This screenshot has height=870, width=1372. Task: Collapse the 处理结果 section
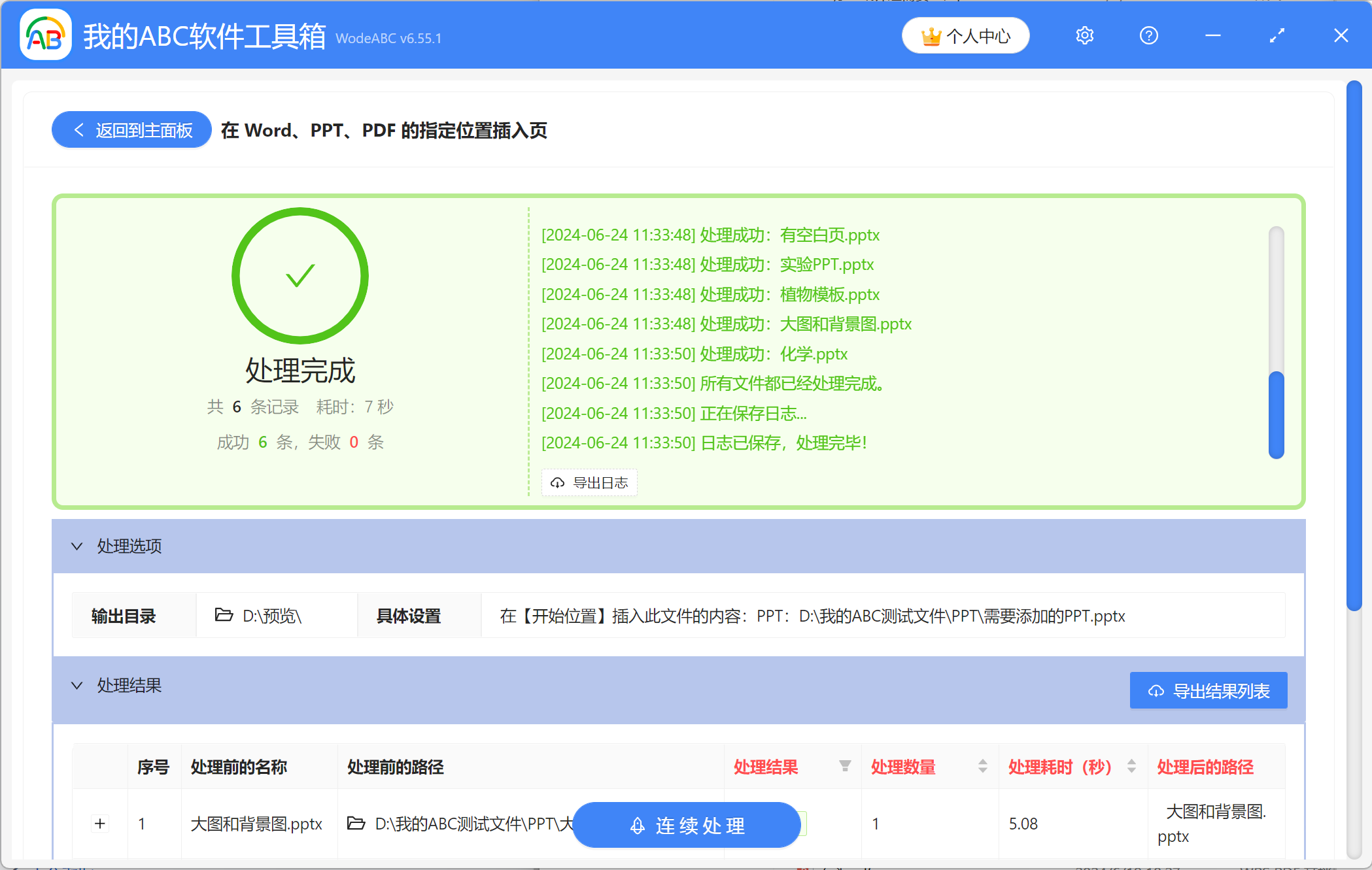pyautogui.click(x=77, y=685)
